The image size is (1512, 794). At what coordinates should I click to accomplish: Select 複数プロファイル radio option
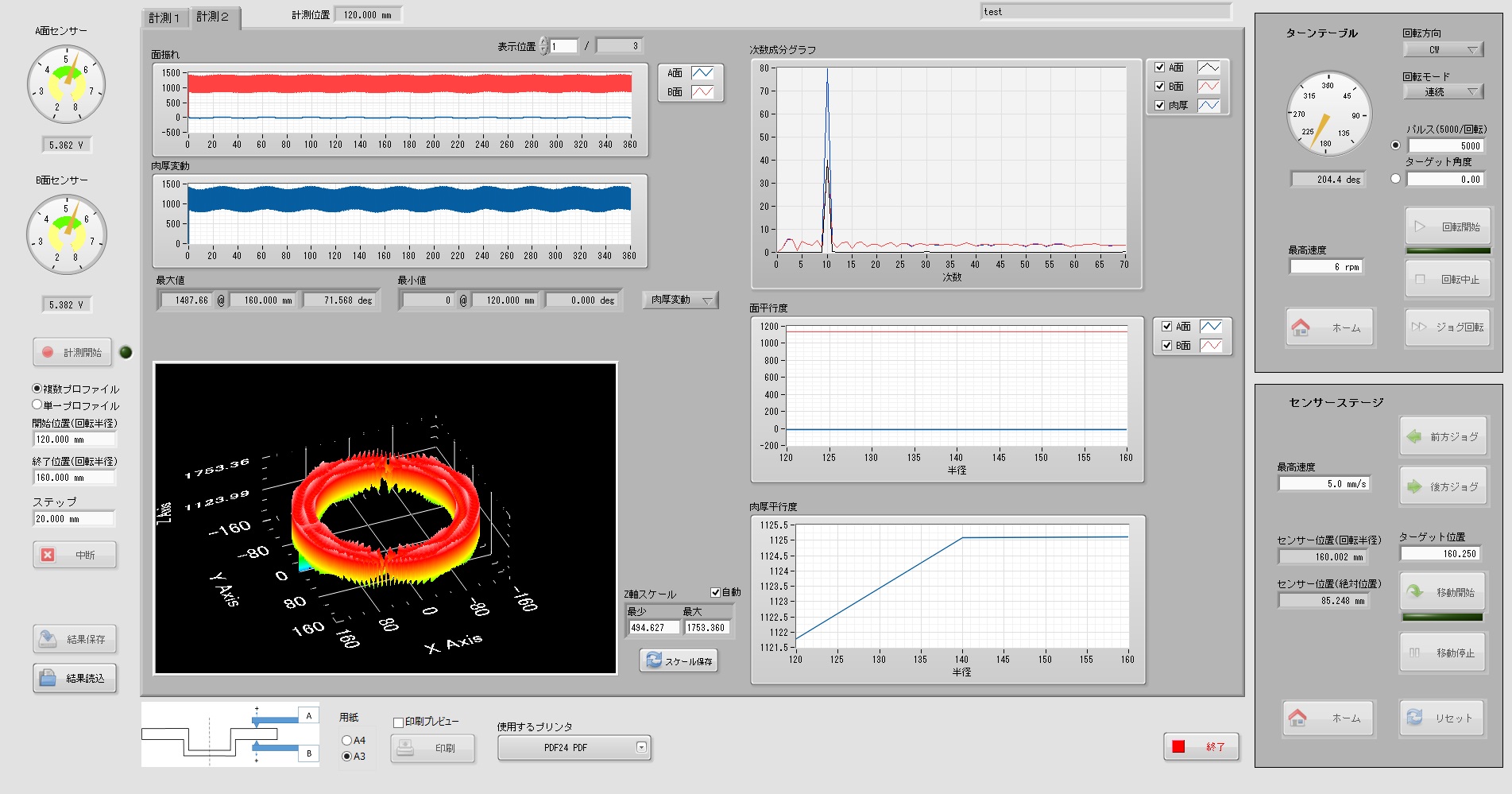pyautogui.click(x=37, y=389)
